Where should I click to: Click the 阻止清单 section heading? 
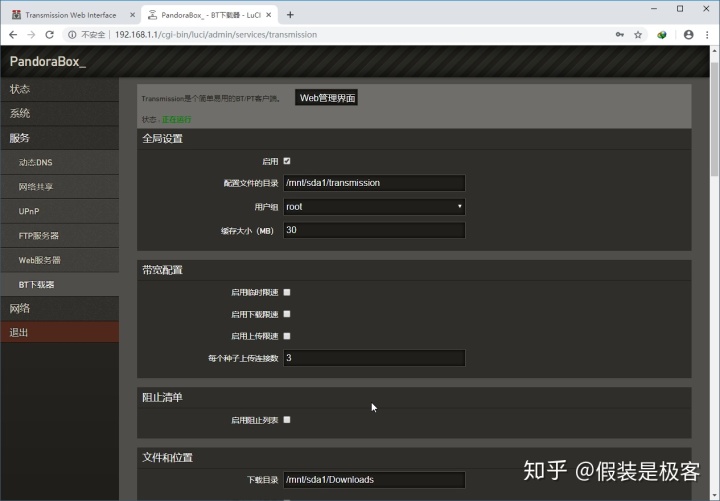[x=162, y=397]
